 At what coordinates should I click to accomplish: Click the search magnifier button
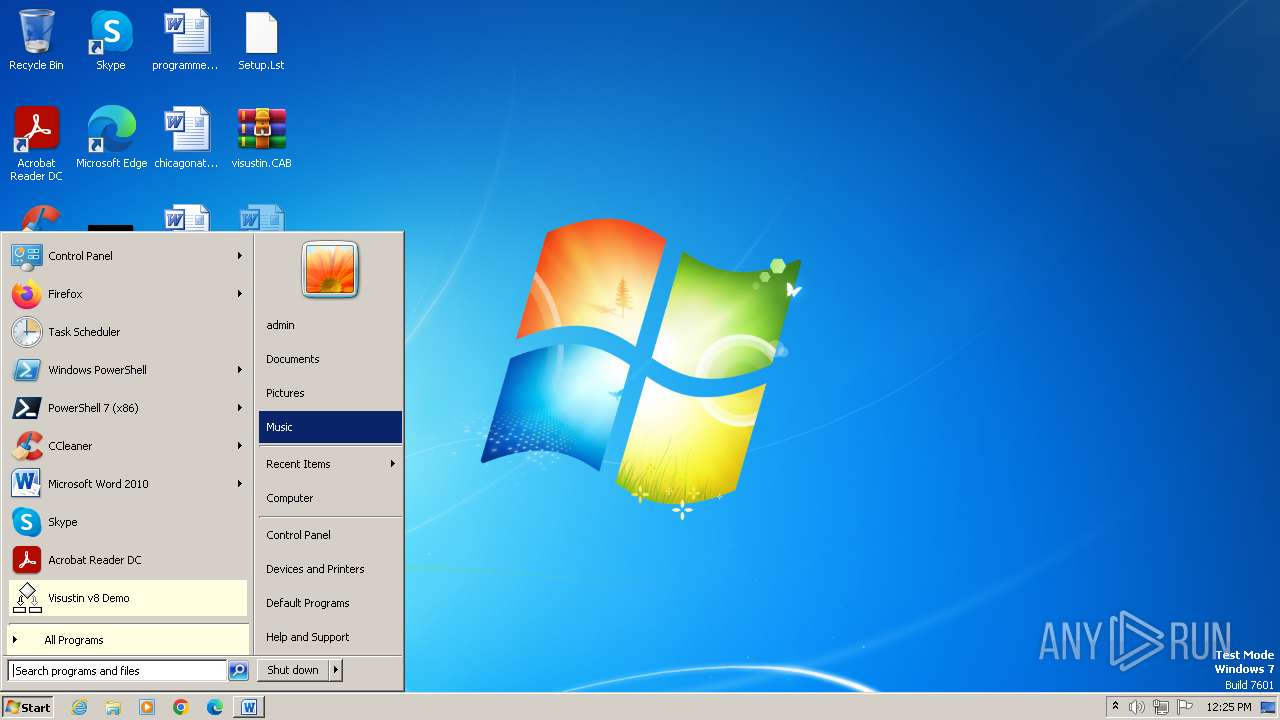coord(238,671)
